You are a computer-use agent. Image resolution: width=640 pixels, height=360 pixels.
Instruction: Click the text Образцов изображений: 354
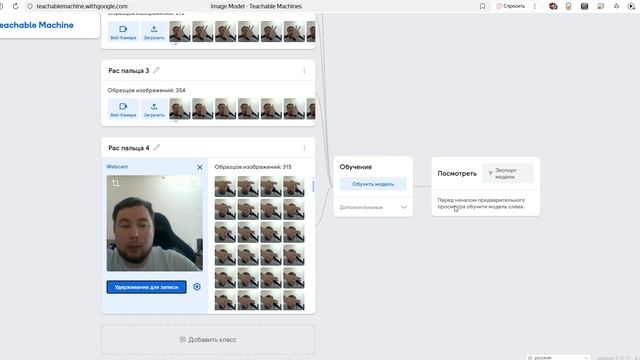pyautogui.click(x=147, y=90)
